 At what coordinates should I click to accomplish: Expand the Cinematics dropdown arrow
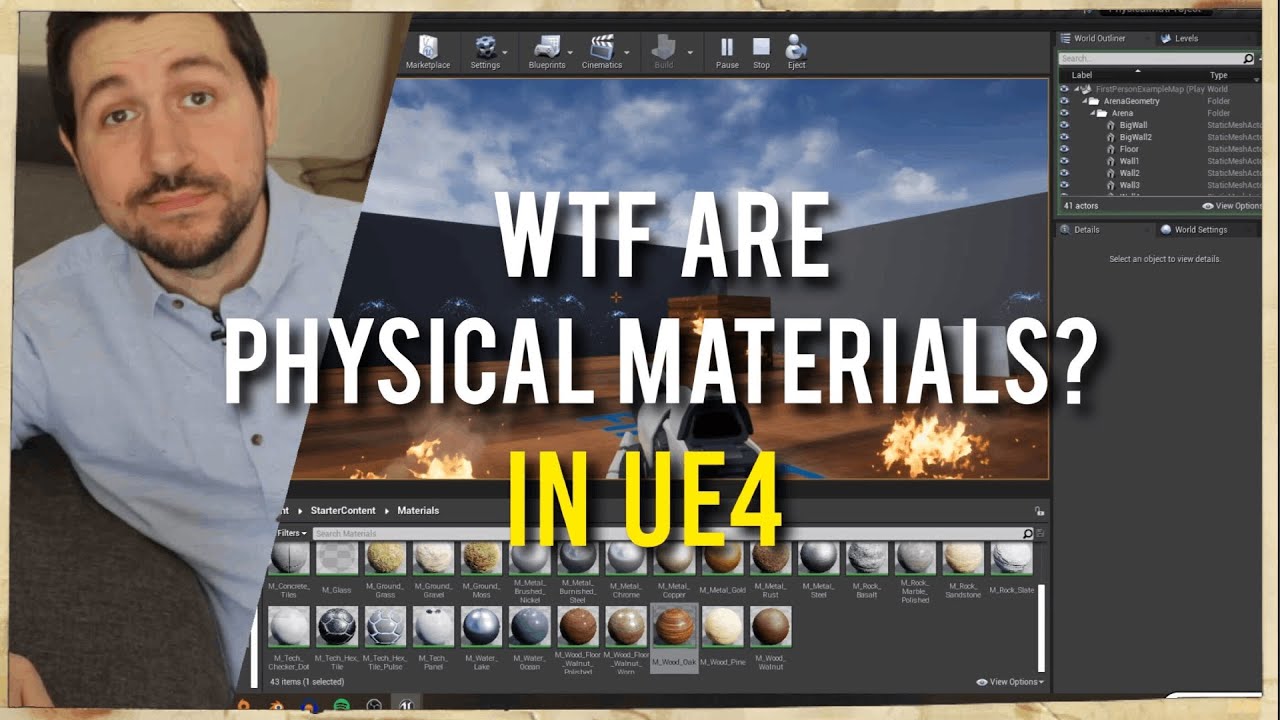[x=627, y=52]
